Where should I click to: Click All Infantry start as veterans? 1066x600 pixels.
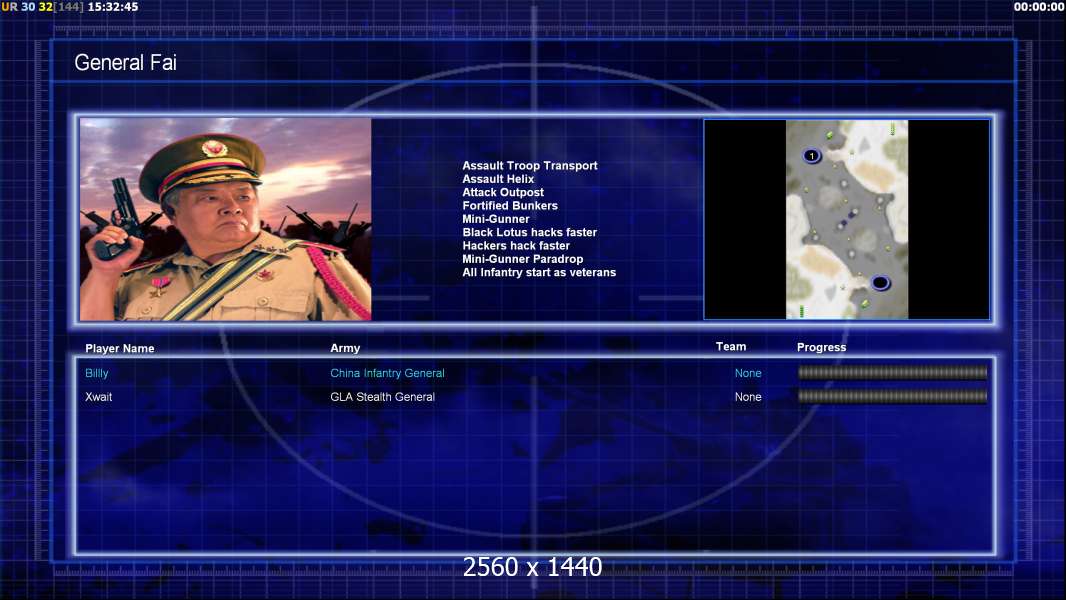[x=539, y=272]
